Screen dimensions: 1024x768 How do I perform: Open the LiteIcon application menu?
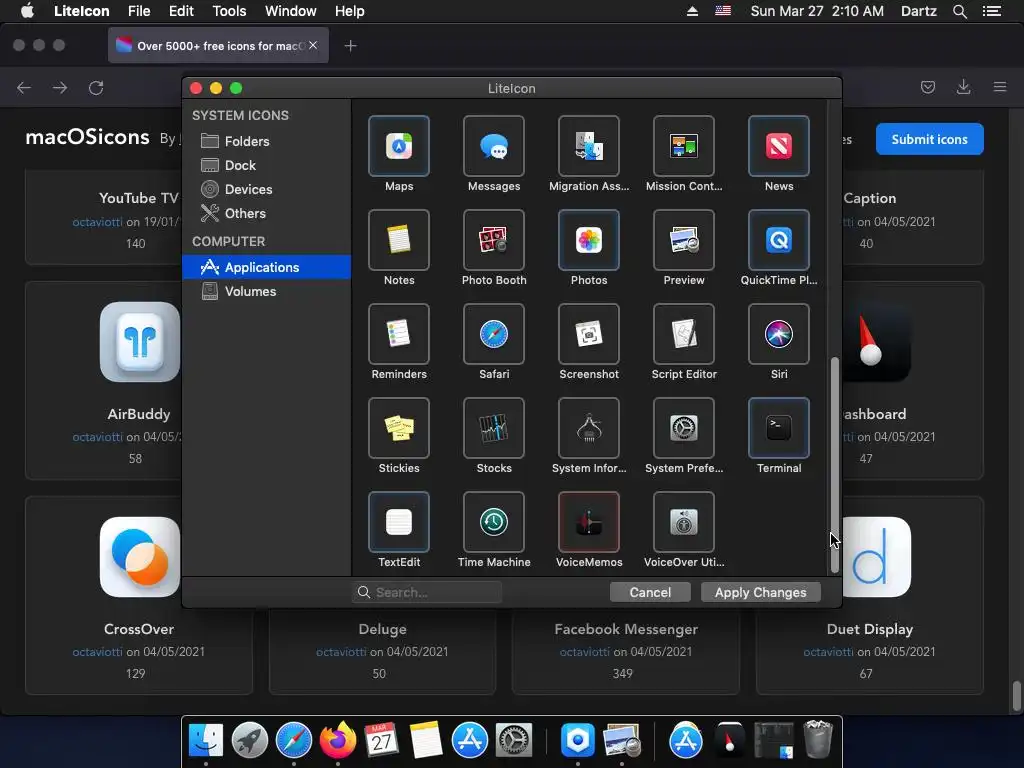tap(82, 11)
